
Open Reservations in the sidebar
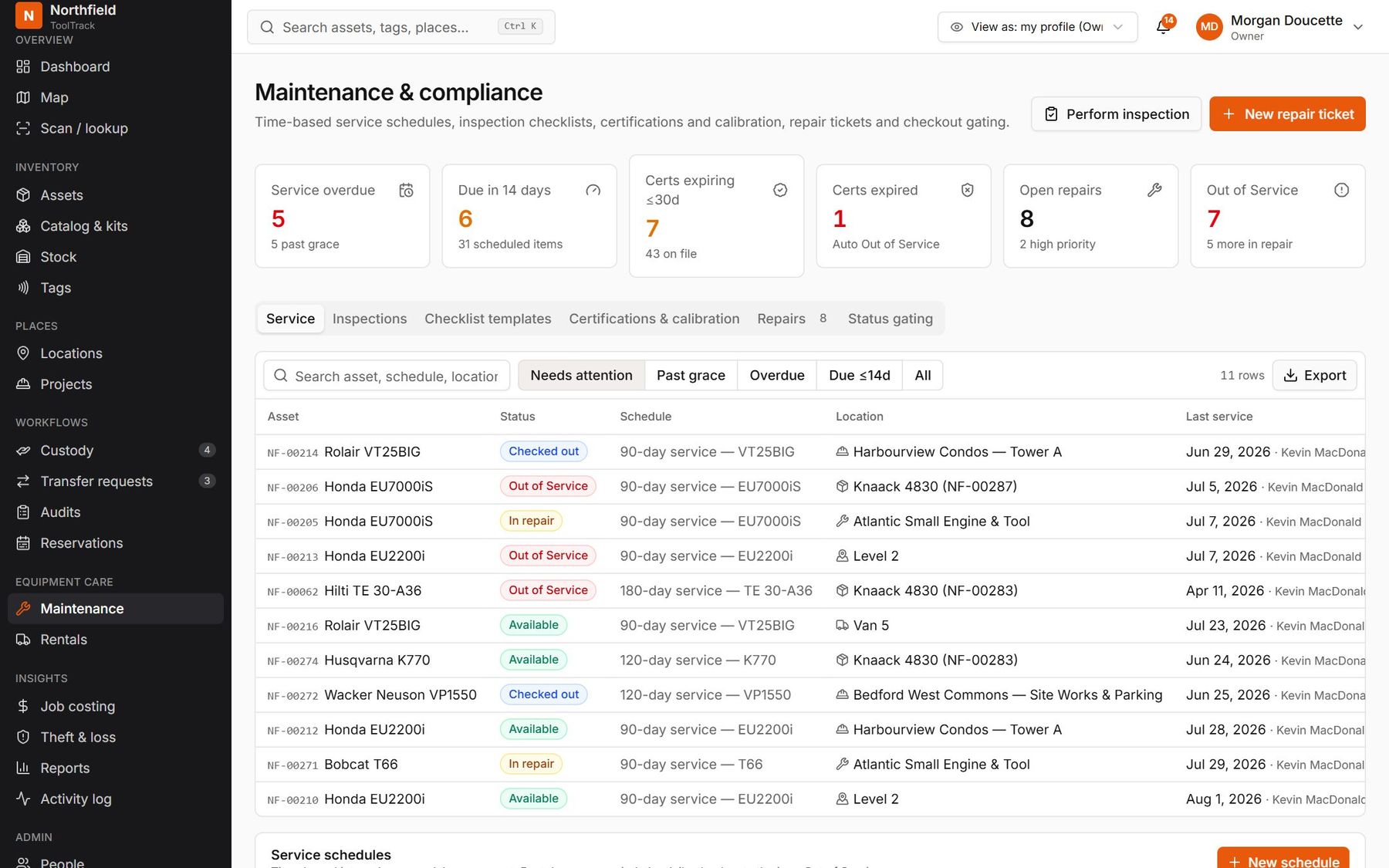click(116, 543)
